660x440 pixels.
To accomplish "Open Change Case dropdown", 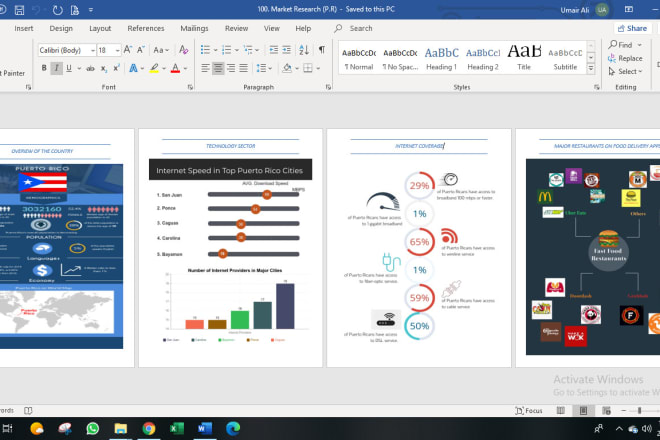I will (x=161, y=50).
